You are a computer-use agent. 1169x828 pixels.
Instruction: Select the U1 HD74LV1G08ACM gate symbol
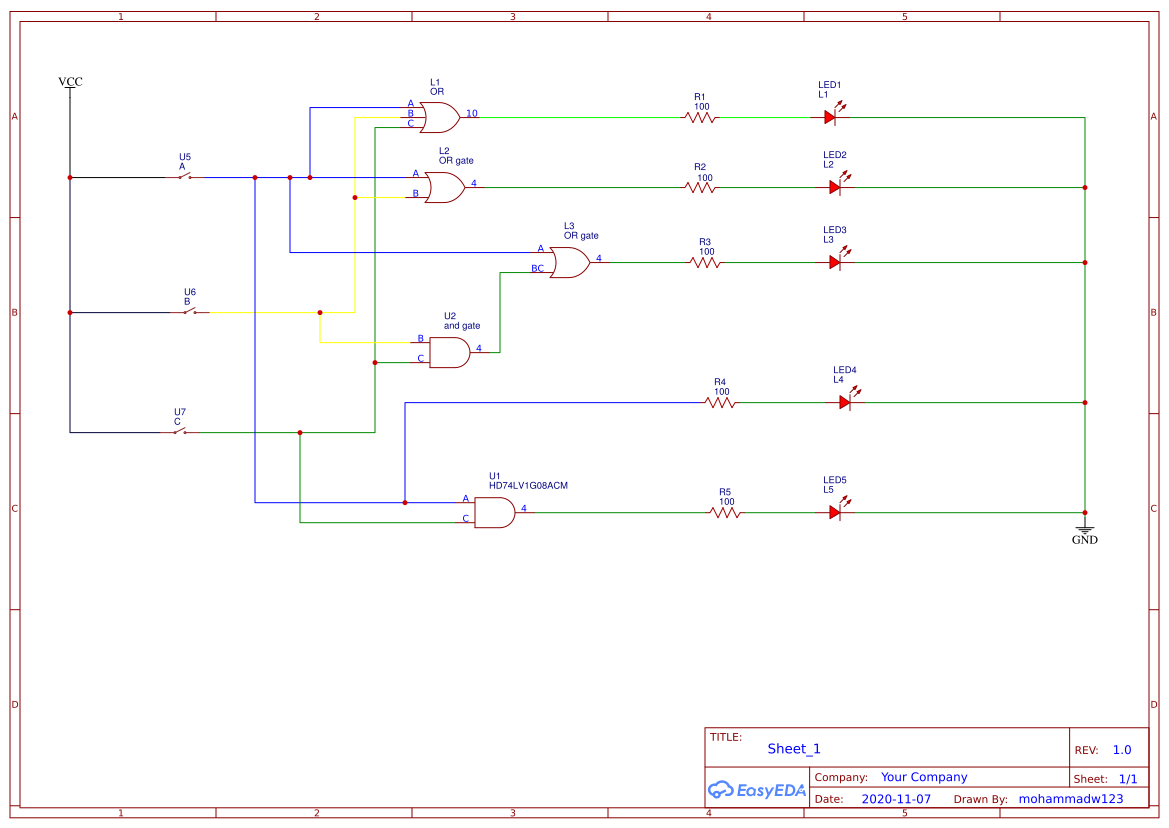tap(493, 510)
